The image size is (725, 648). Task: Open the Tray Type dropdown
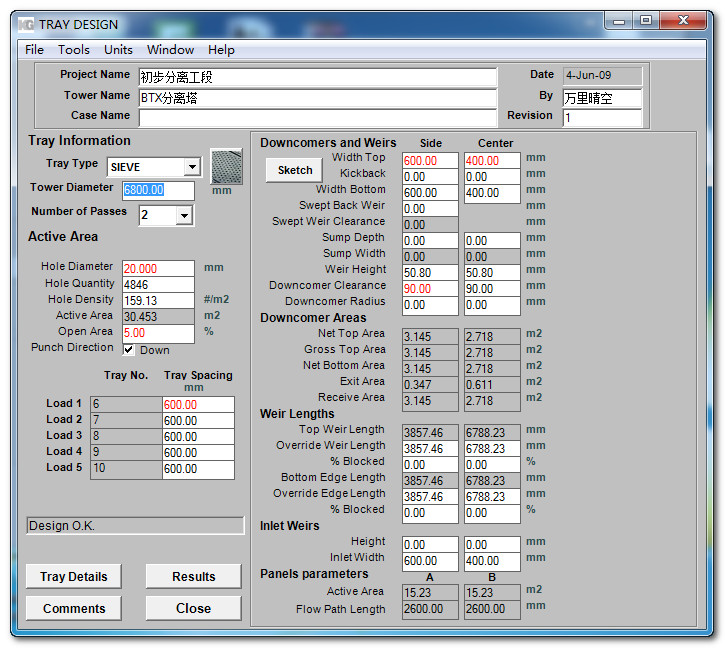click(192, 167)
